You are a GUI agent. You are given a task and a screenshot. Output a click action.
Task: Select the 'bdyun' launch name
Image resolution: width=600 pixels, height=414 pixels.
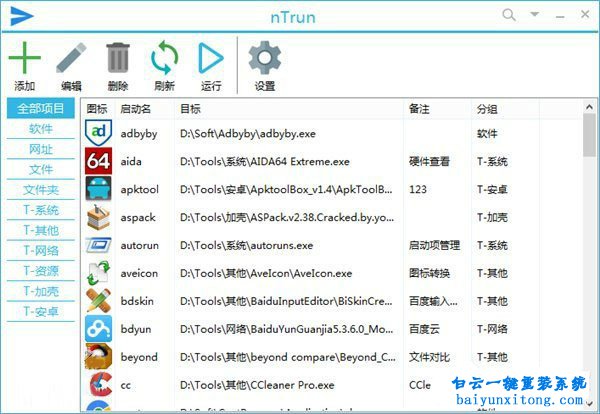[135, 329]
